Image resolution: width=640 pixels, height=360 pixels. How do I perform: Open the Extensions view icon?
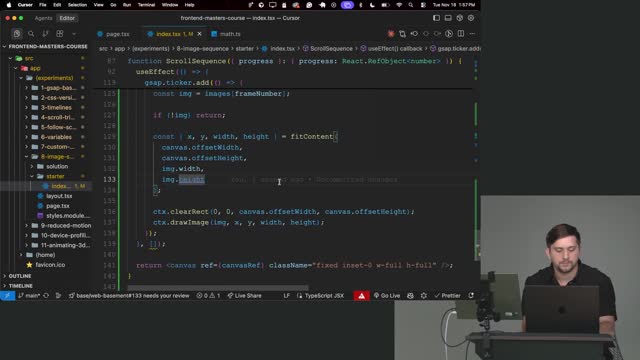coord(60,34)
